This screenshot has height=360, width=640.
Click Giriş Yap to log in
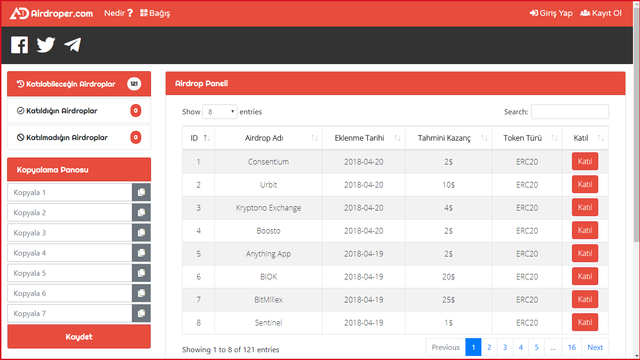551,13
